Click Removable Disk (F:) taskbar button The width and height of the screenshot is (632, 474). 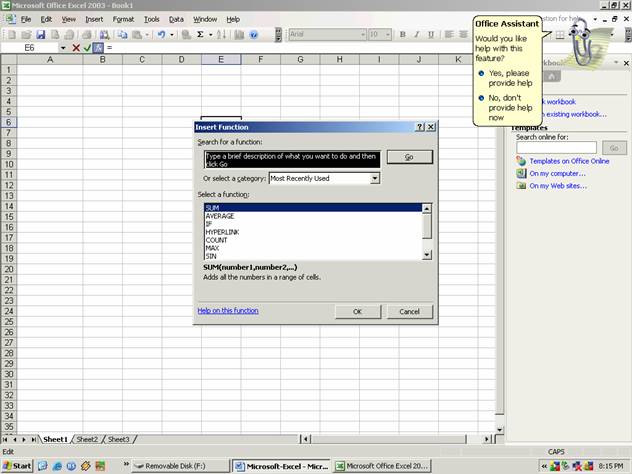click(181, 466)
